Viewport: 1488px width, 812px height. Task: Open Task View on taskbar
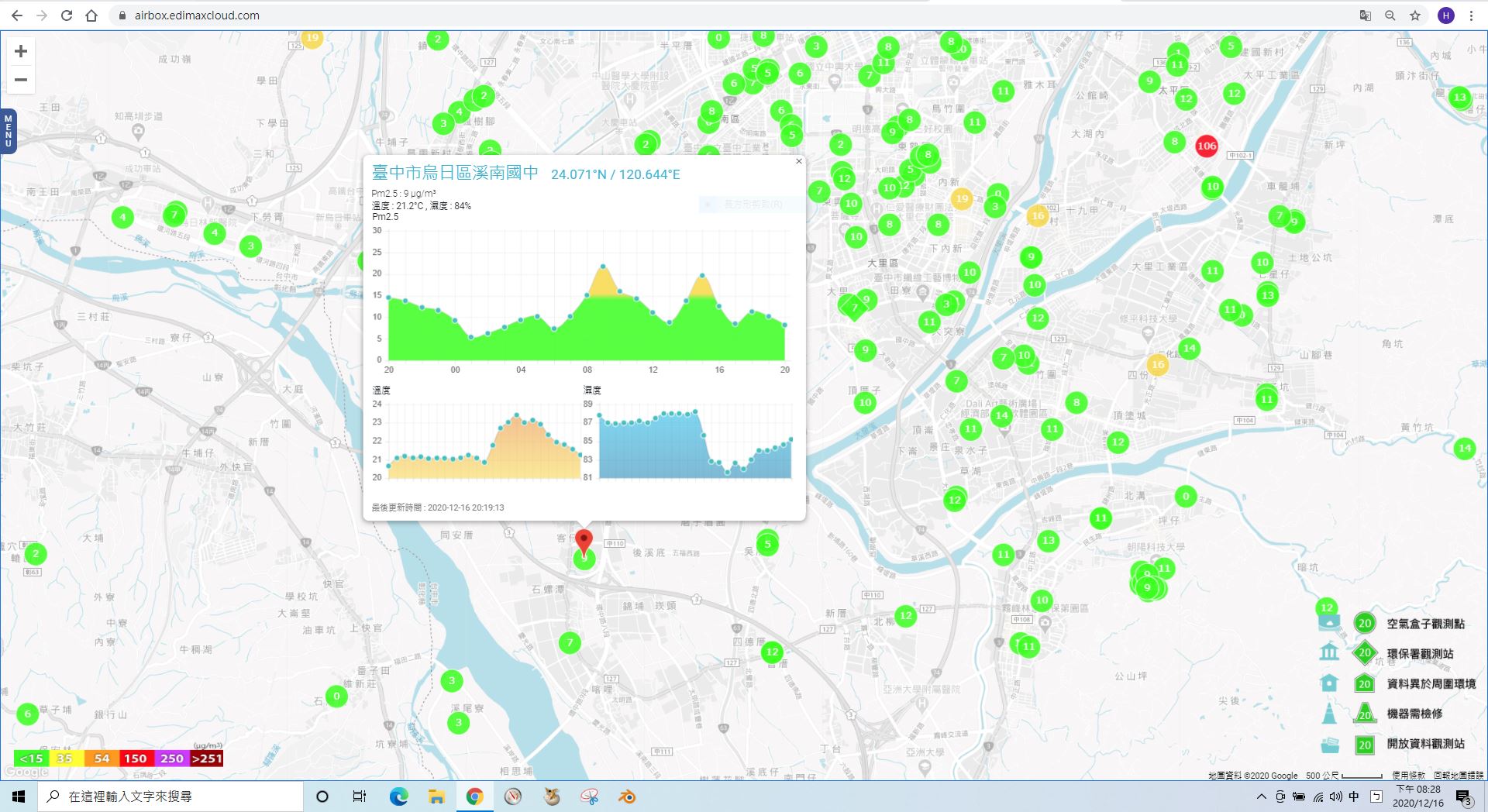pos(360,797)
